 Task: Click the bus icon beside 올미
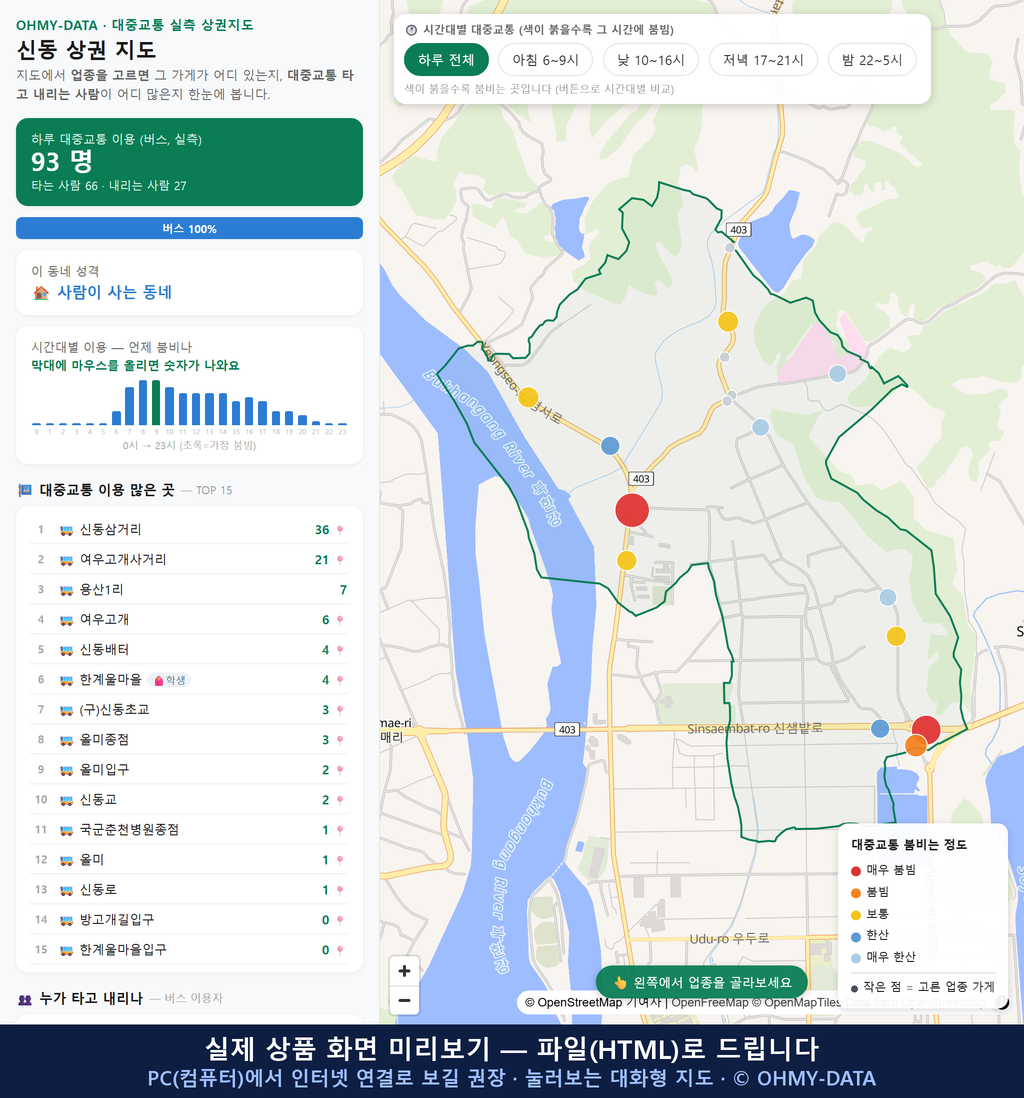click(x=67, y=861)
